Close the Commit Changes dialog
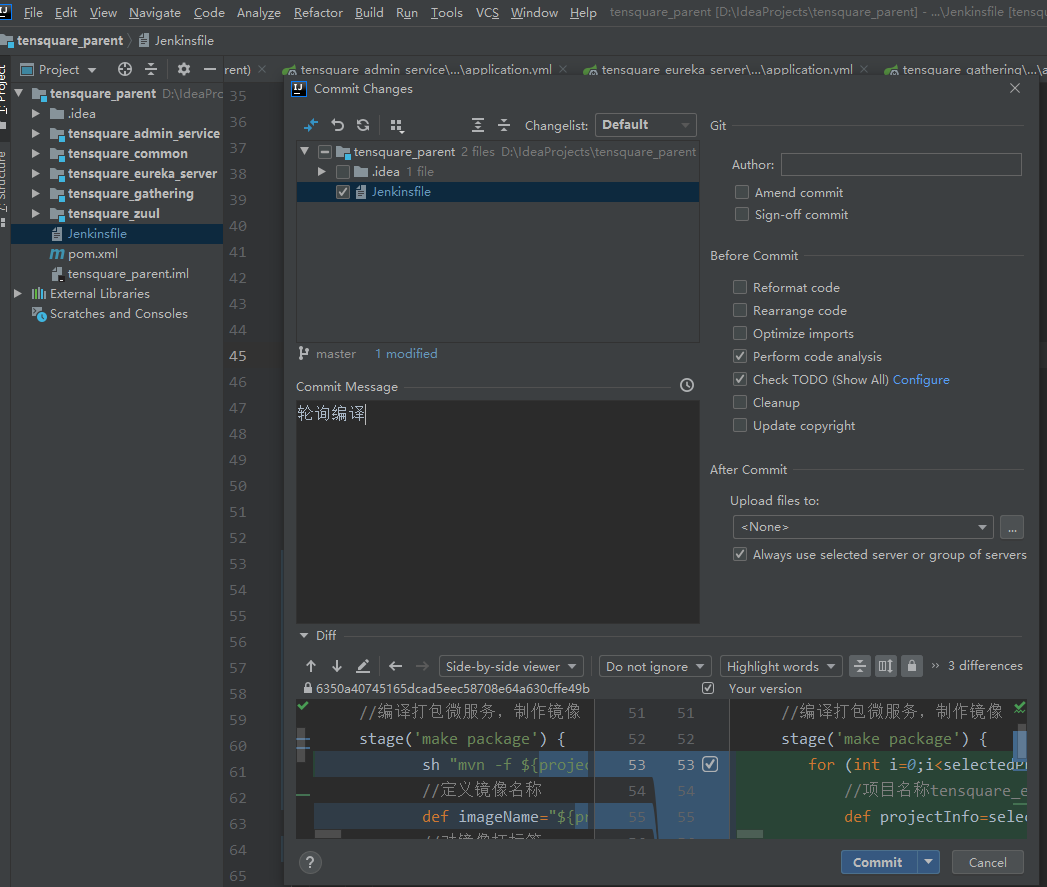 pos(1015,88)
